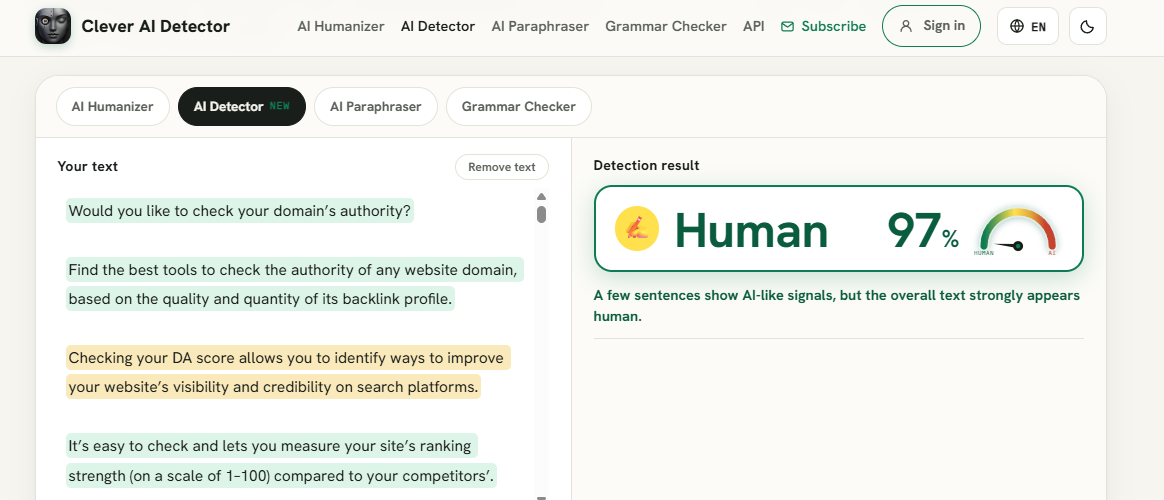1164x500 pixels.
Task: Open API in the top navigation
Action: coord(753,26)
